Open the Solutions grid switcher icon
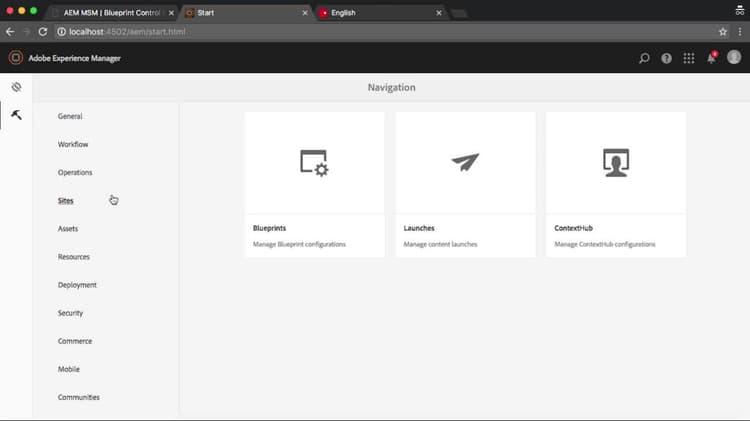This screenshot has height=421, width=750. click(689, 58)
